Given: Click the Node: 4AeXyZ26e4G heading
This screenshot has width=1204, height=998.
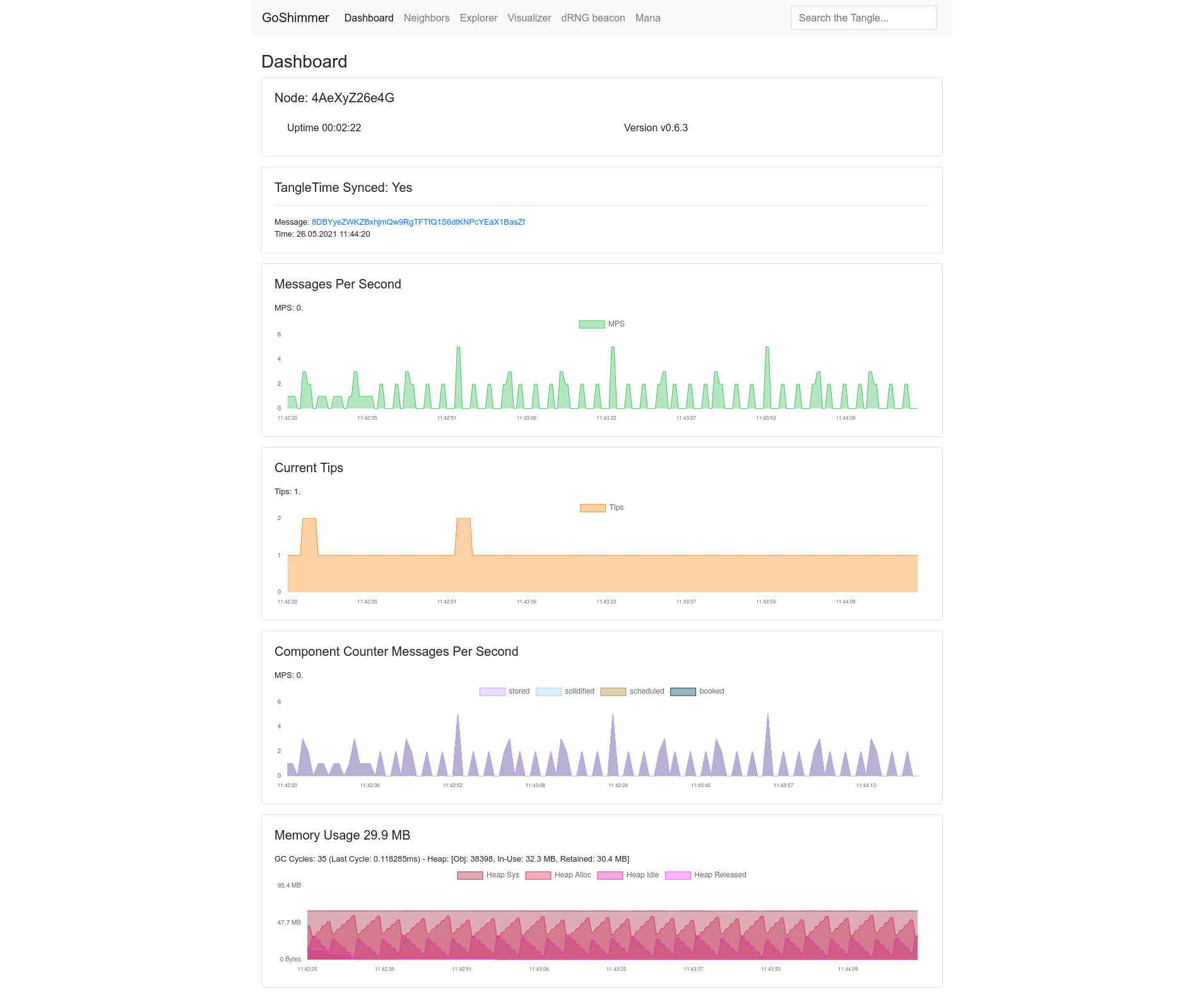Looking at the screenshot, I should tap(334, 98).
